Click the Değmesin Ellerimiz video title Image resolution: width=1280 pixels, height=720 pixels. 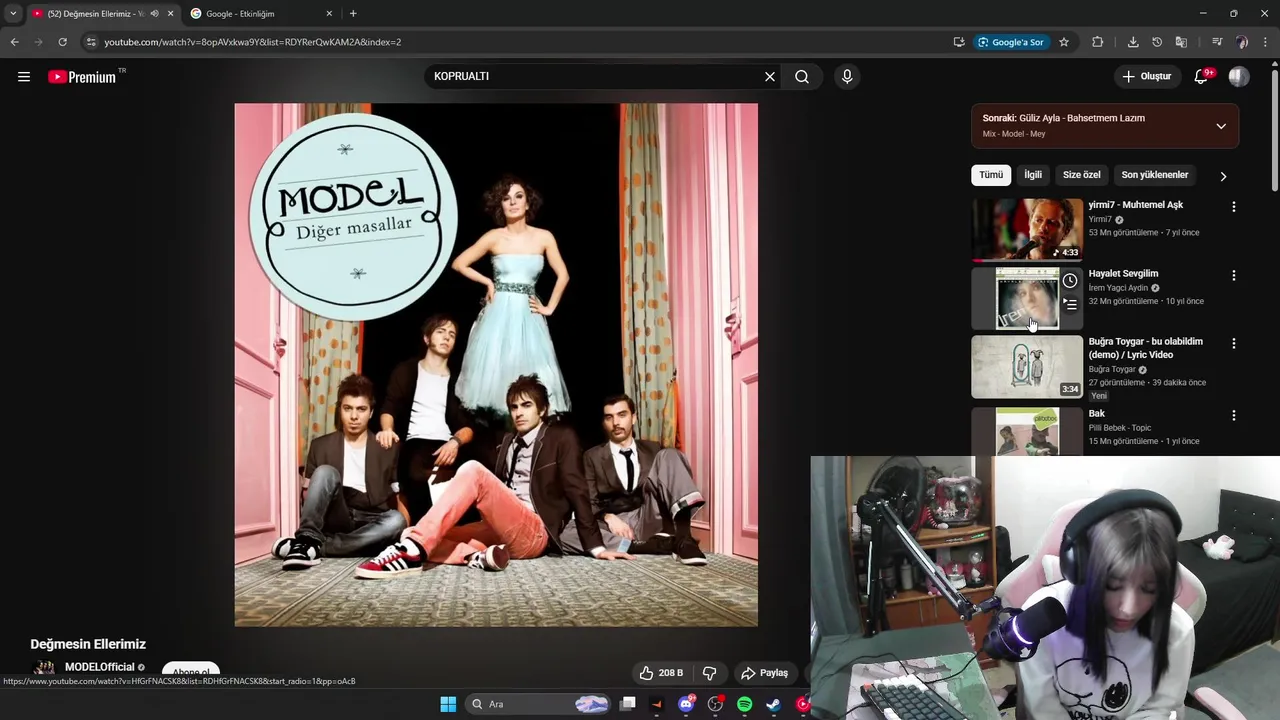click(x=88, y=644)
